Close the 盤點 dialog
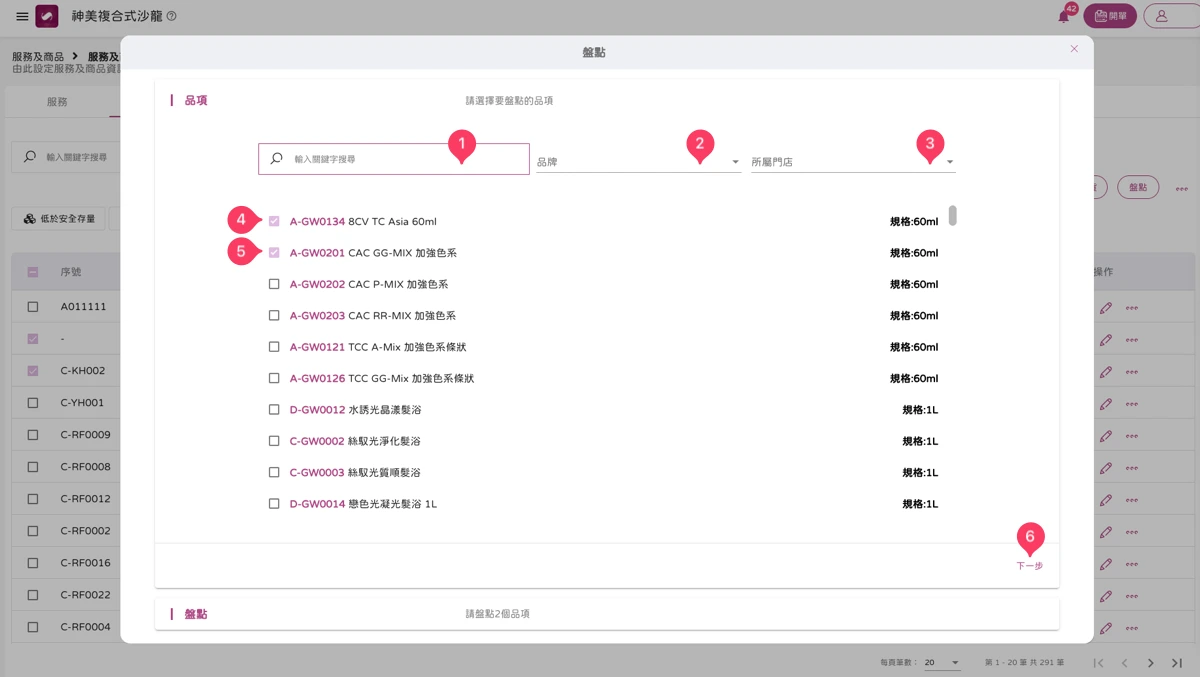The width and height of the screenshot is (1200, 677). click(x=1074, y=49)
